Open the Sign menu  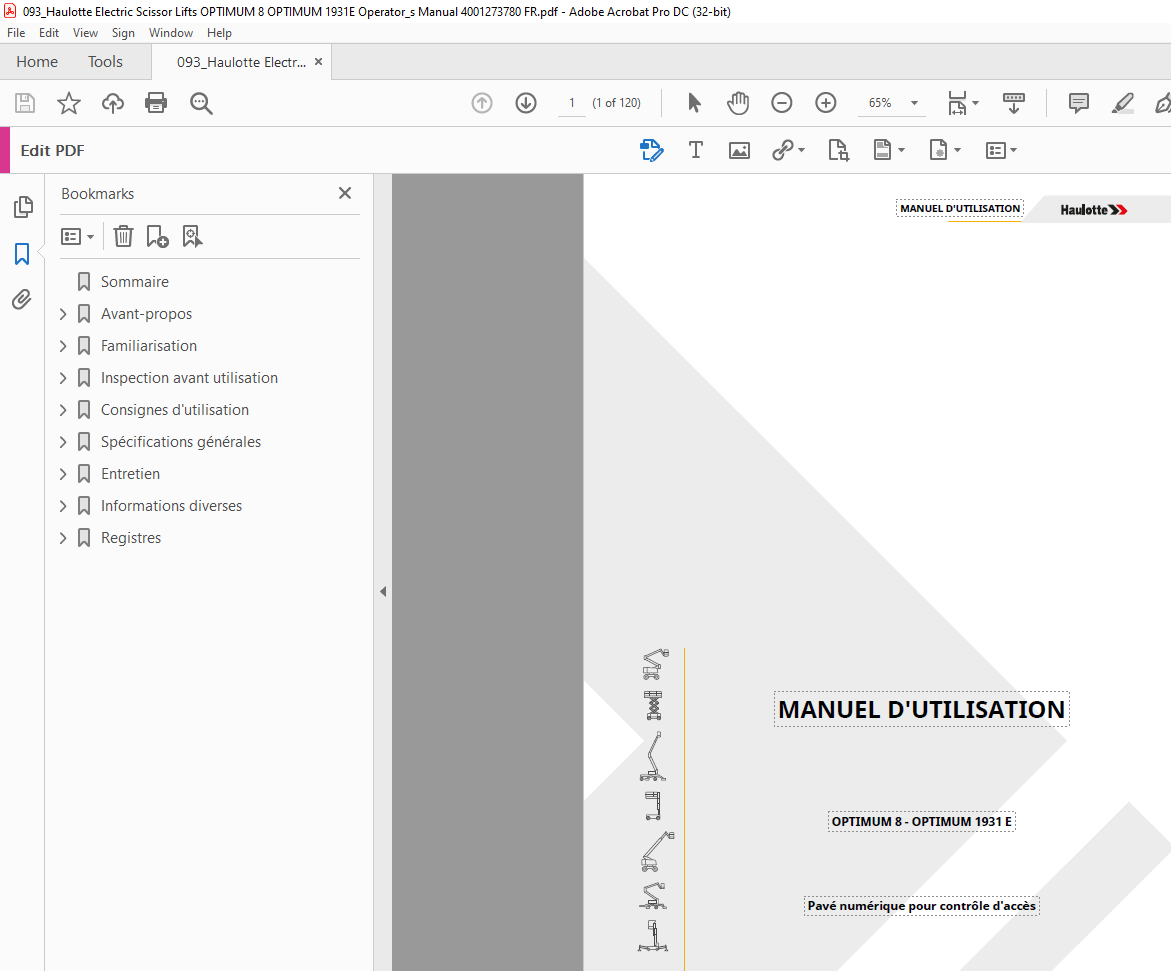123,33
